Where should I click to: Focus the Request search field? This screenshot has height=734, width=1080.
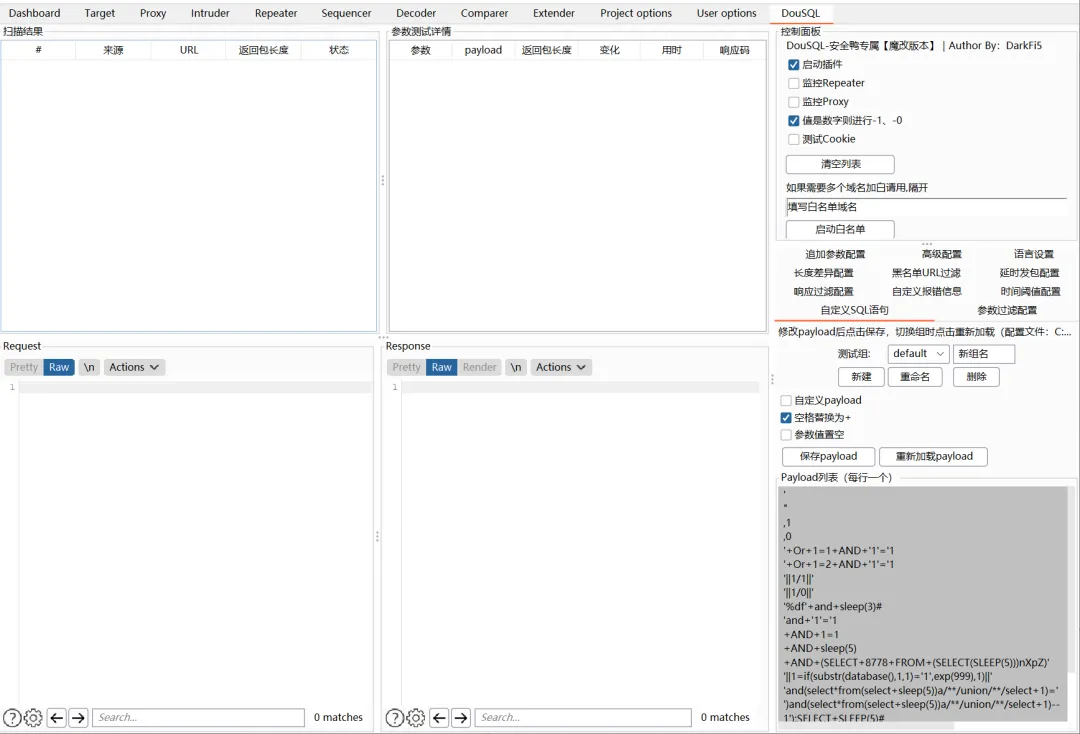[198, 717]
